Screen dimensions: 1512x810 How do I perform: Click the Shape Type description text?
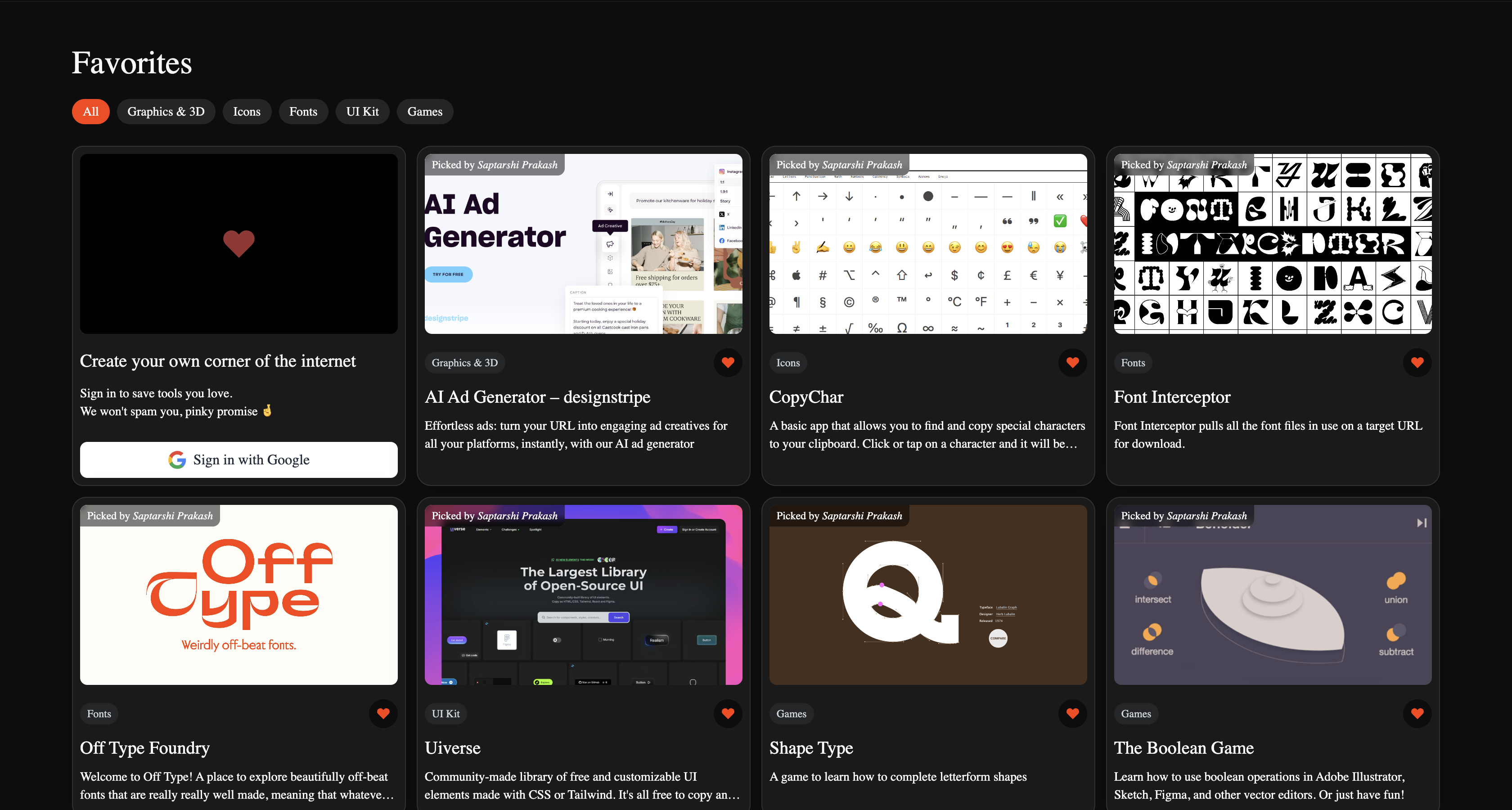pos(898,777)
